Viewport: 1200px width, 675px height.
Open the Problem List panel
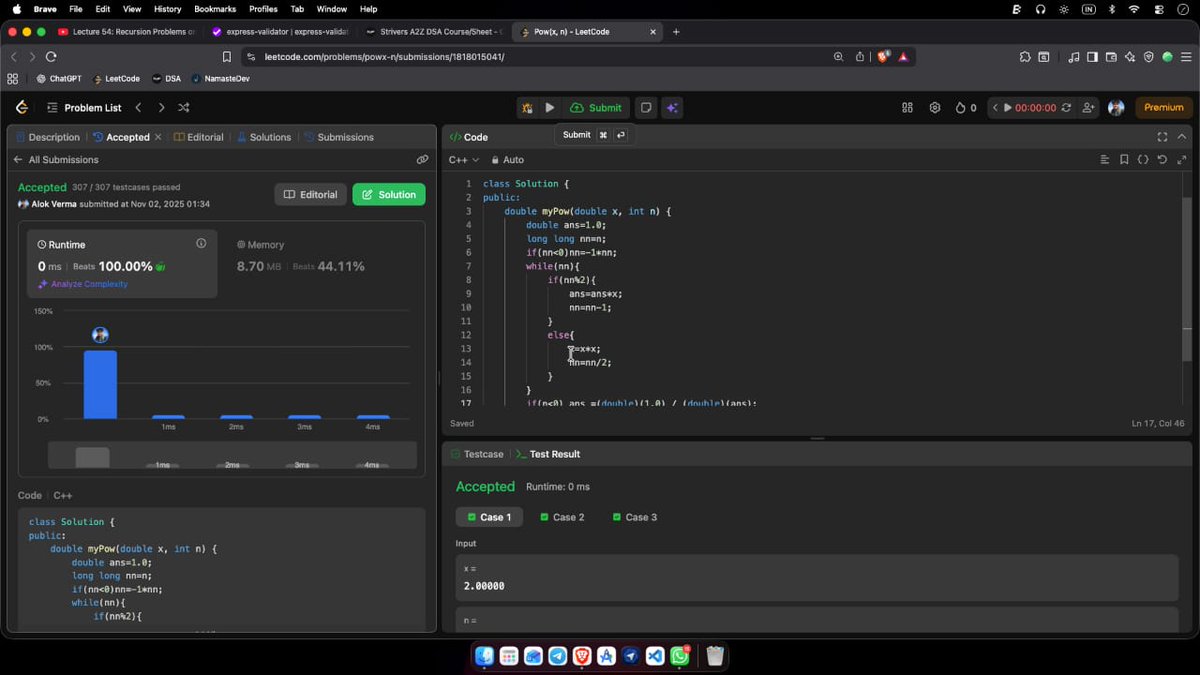(84, 107)
